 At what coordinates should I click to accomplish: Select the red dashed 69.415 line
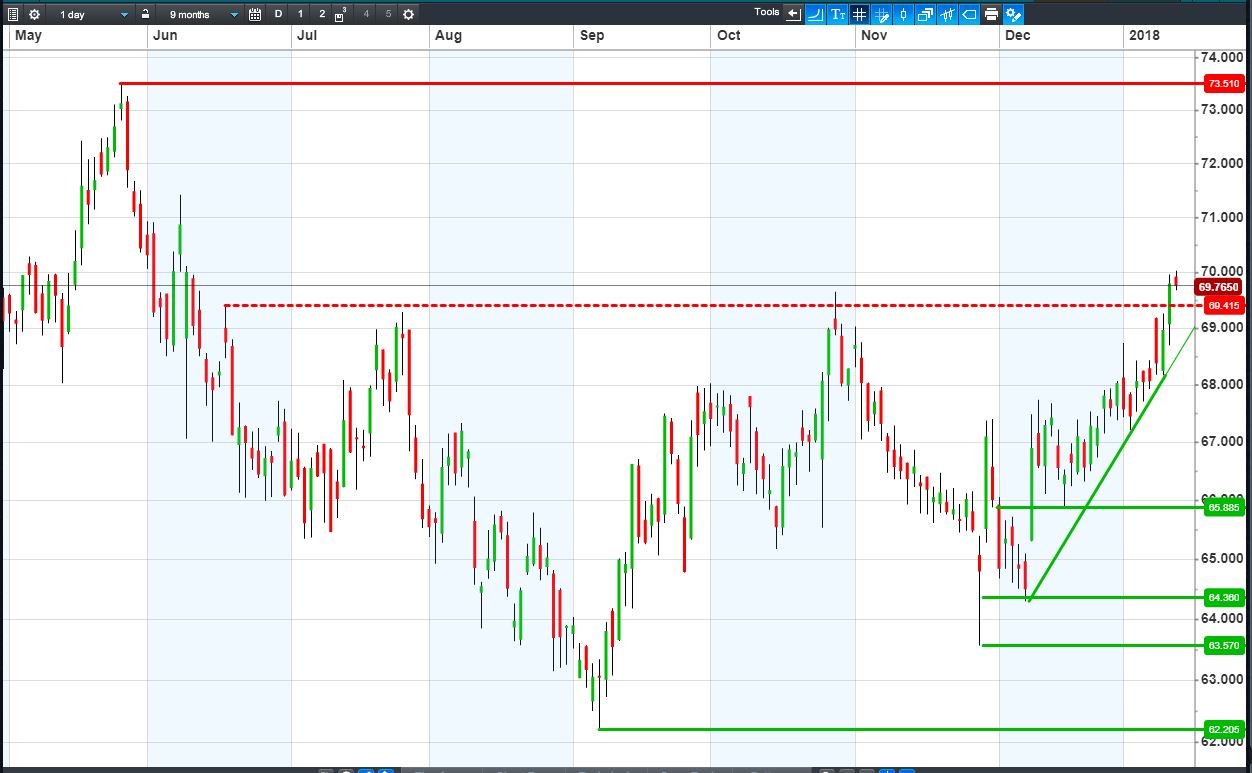(x=714, y=305)
